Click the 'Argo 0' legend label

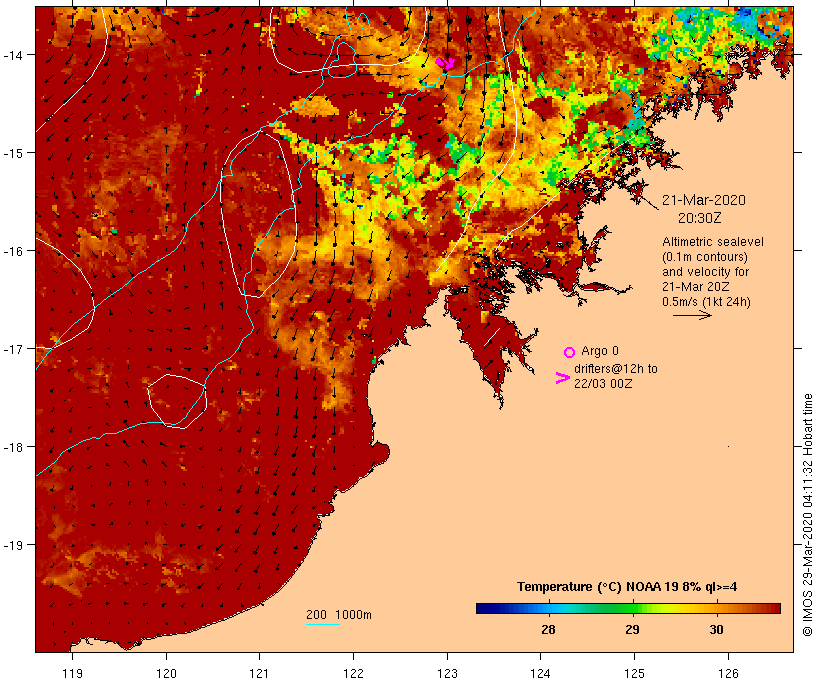coord(600,351)
